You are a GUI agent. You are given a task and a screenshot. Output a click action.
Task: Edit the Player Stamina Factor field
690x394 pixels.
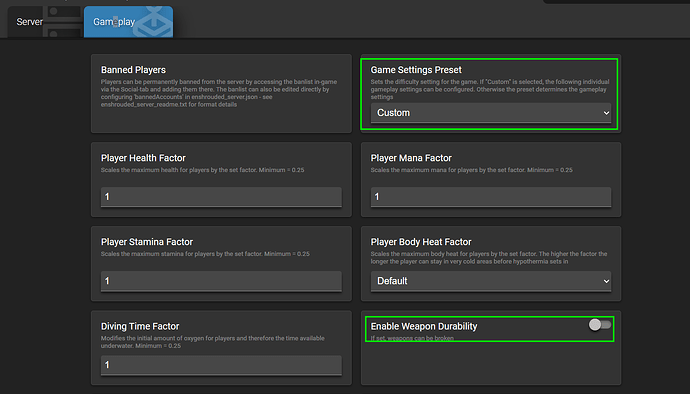(x=221, y=281)
